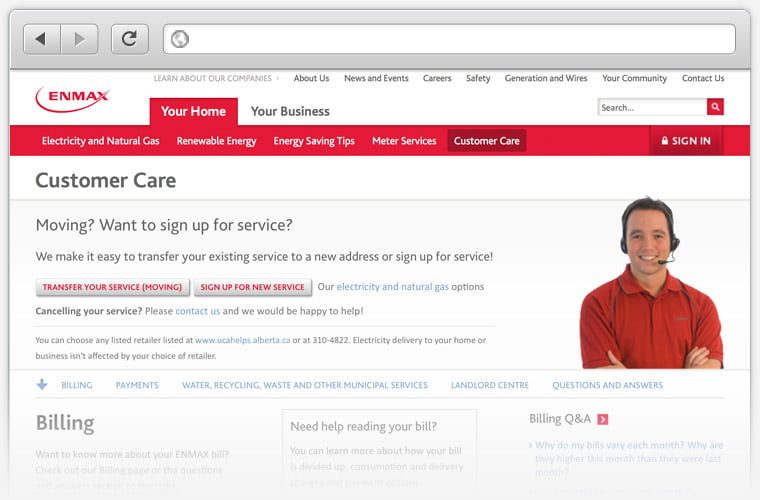Open the Your Home tab

193,111
